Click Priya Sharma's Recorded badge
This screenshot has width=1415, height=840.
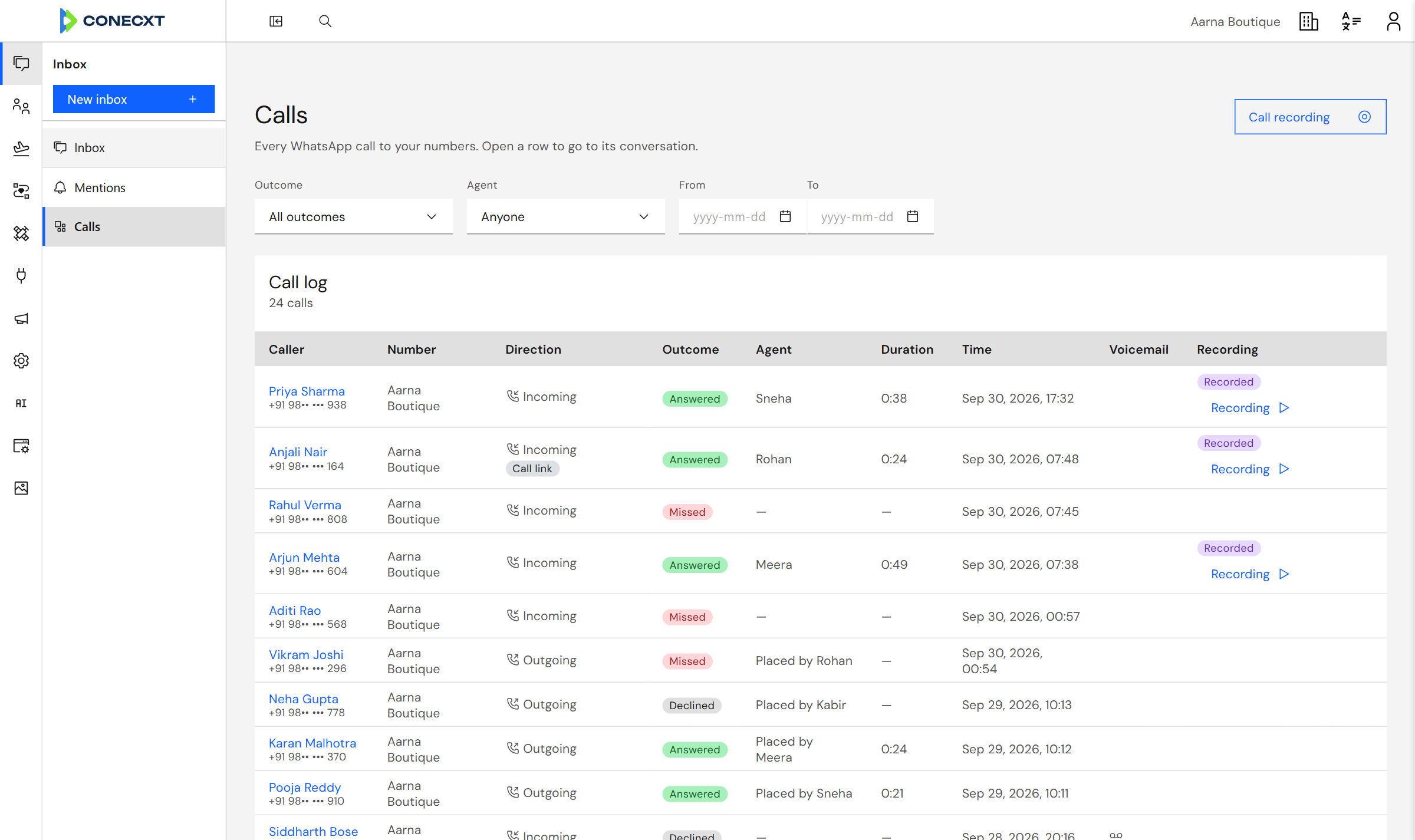tap(1229, 382)
